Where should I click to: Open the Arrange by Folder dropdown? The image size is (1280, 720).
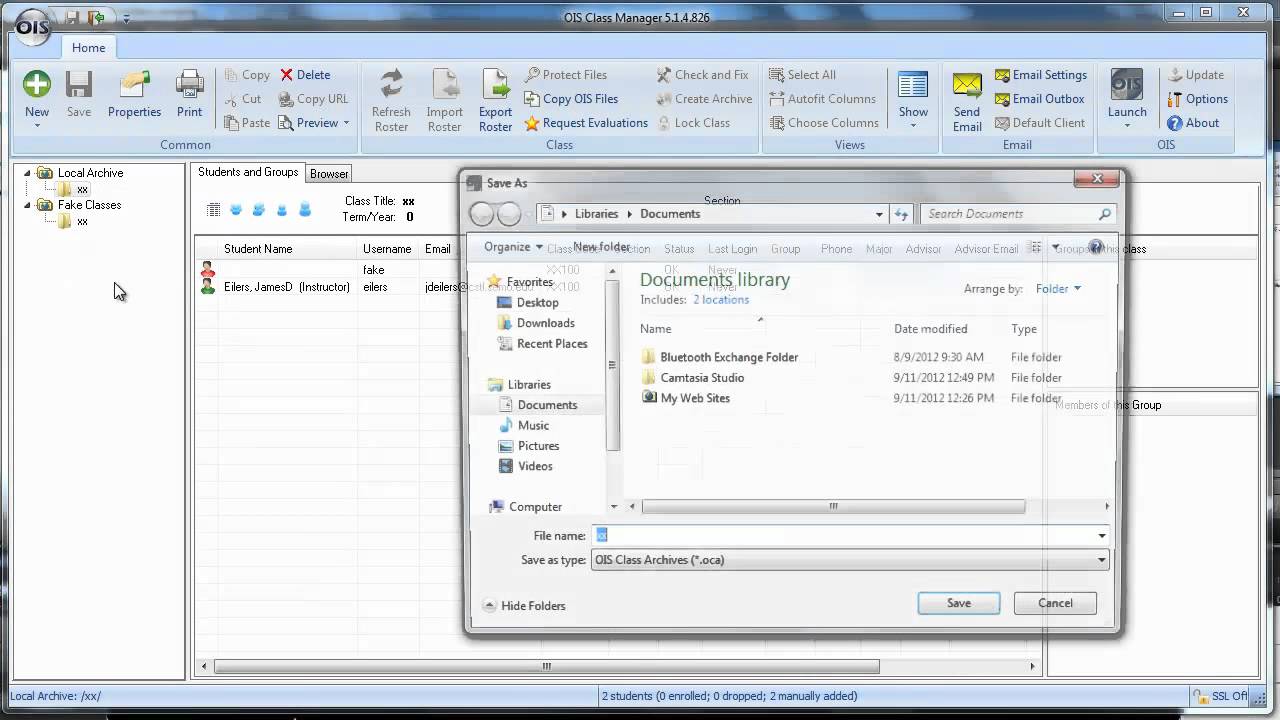(x=1058, y=289)
